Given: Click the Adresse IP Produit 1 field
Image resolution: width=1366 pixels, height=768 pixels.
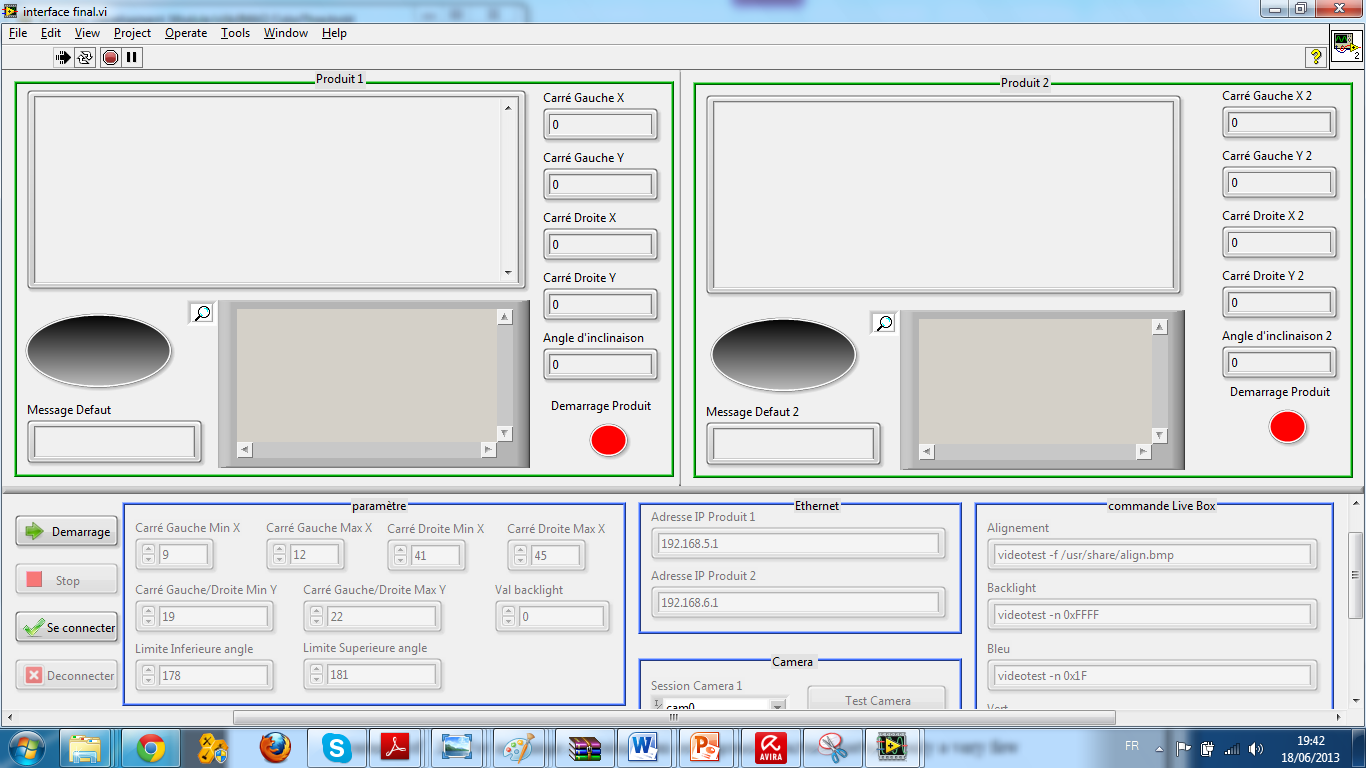Looking at the screenshot, I should tap(797, 544).
